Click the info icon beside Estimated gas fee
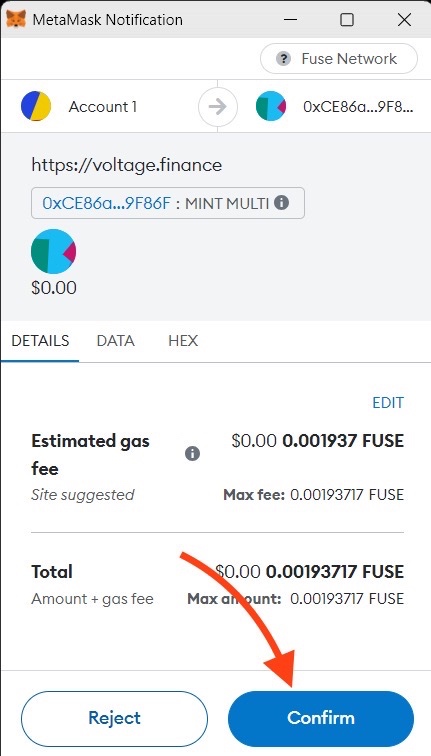The width and height of the screenshot is (431, 756). [x=192, y=454]
